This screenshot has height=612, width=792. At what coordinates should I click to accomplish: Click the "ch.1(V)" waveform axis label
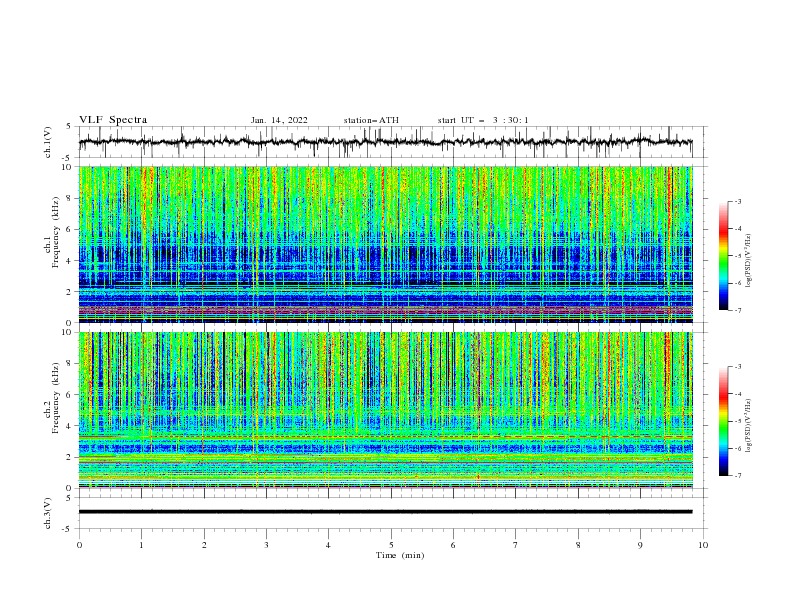coord(47,142)
